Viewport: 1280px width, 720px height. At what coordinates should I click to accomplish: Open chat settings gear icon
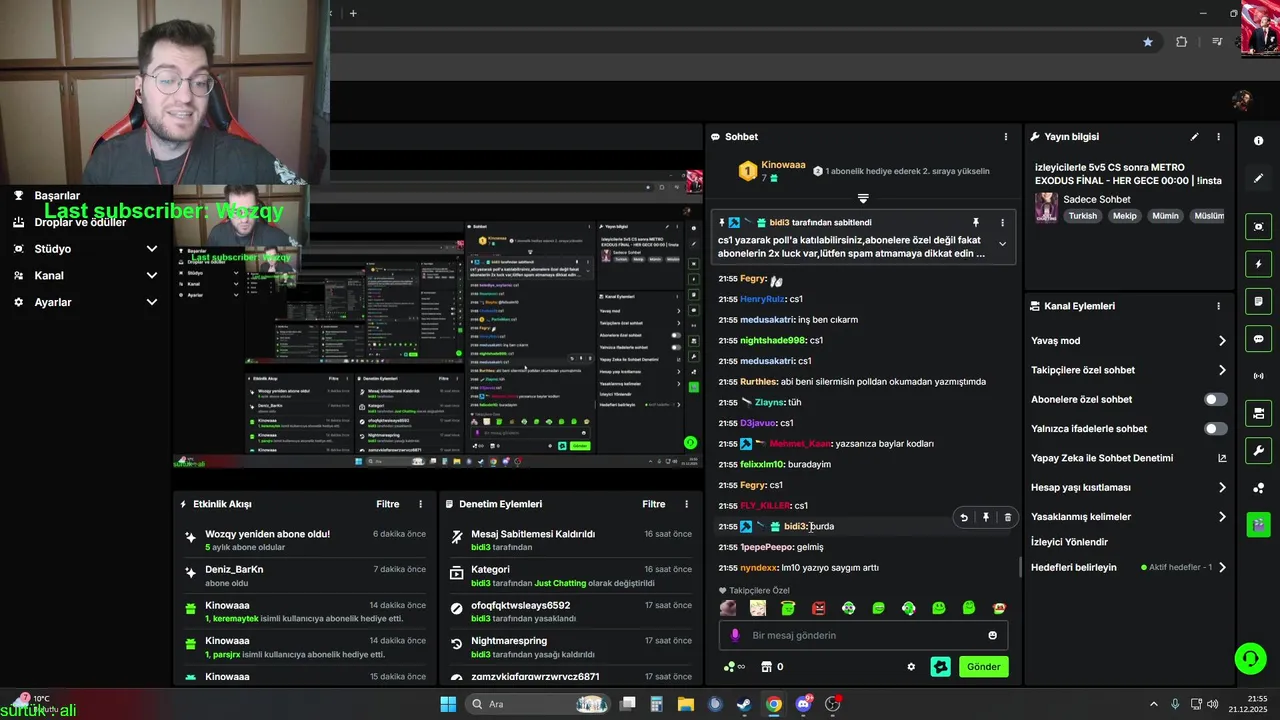911,667
